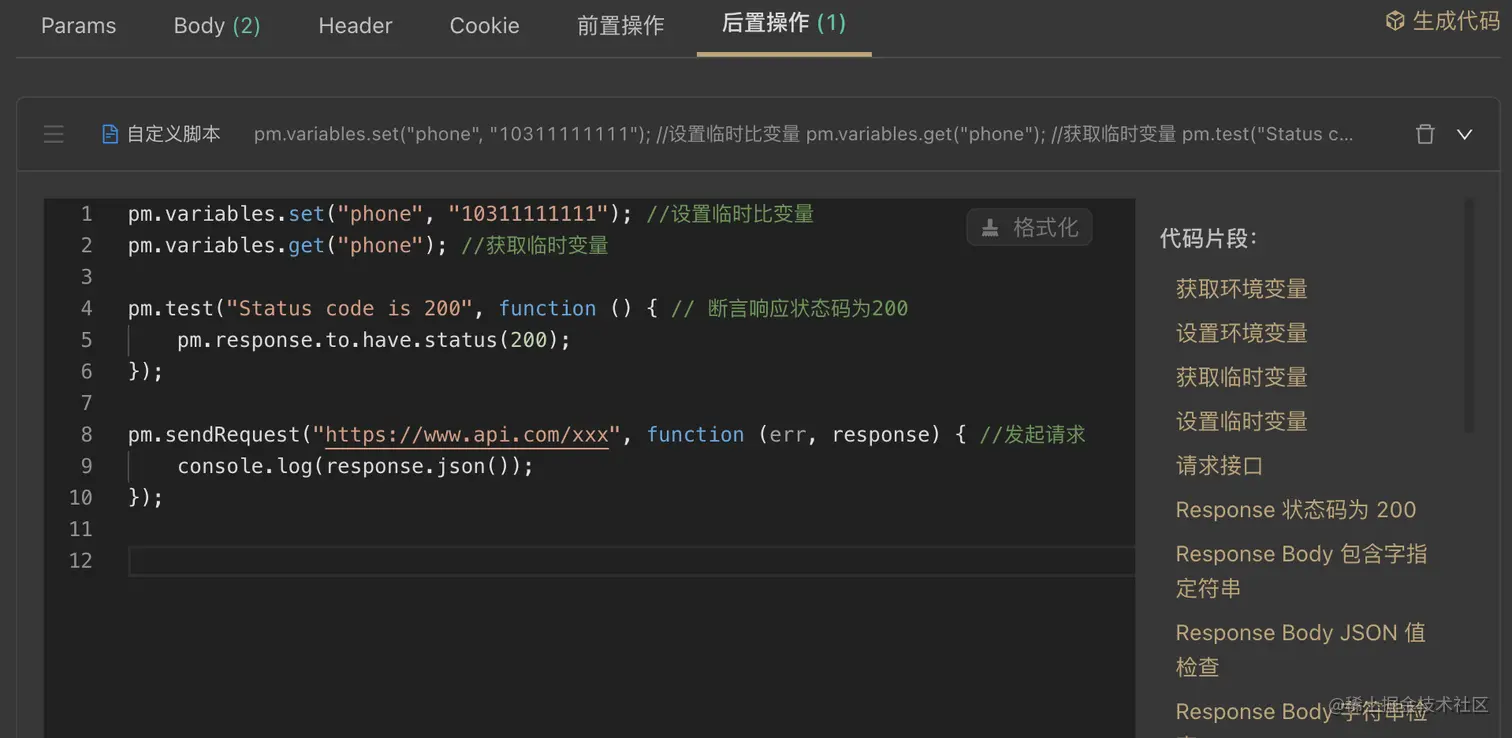Click the //发起请求 comment on line 8
The width and height of the screenshot is (1512, 738).
pos(1032,434)
